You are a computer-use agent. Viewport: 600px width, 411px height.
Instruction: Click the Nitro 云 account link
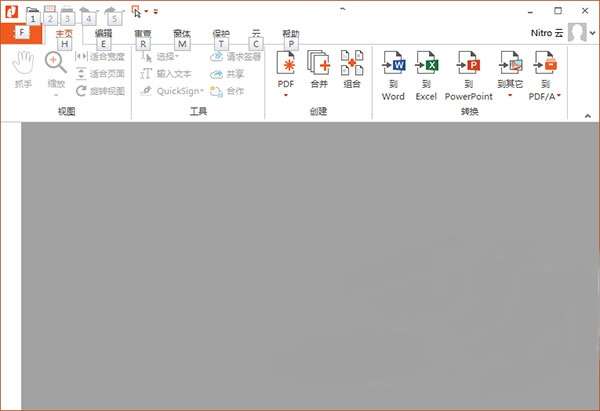(x=547, y=33)
